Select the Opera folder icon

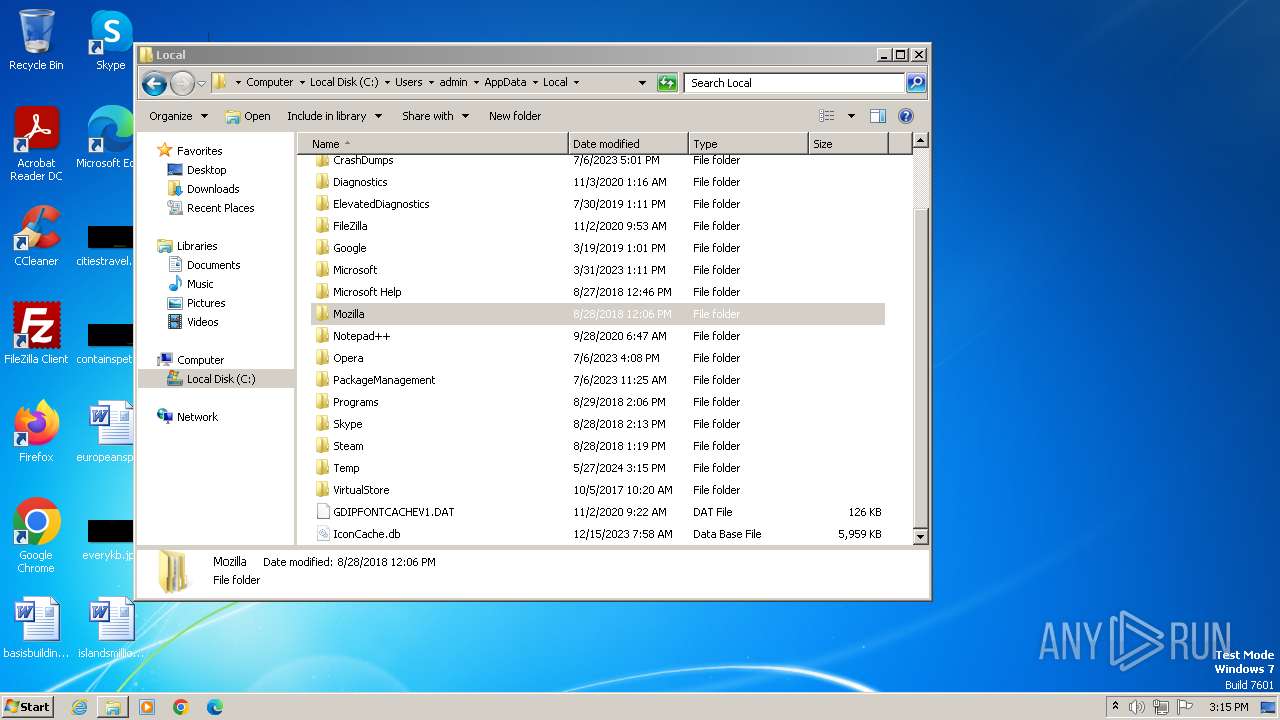coord(322,358)
